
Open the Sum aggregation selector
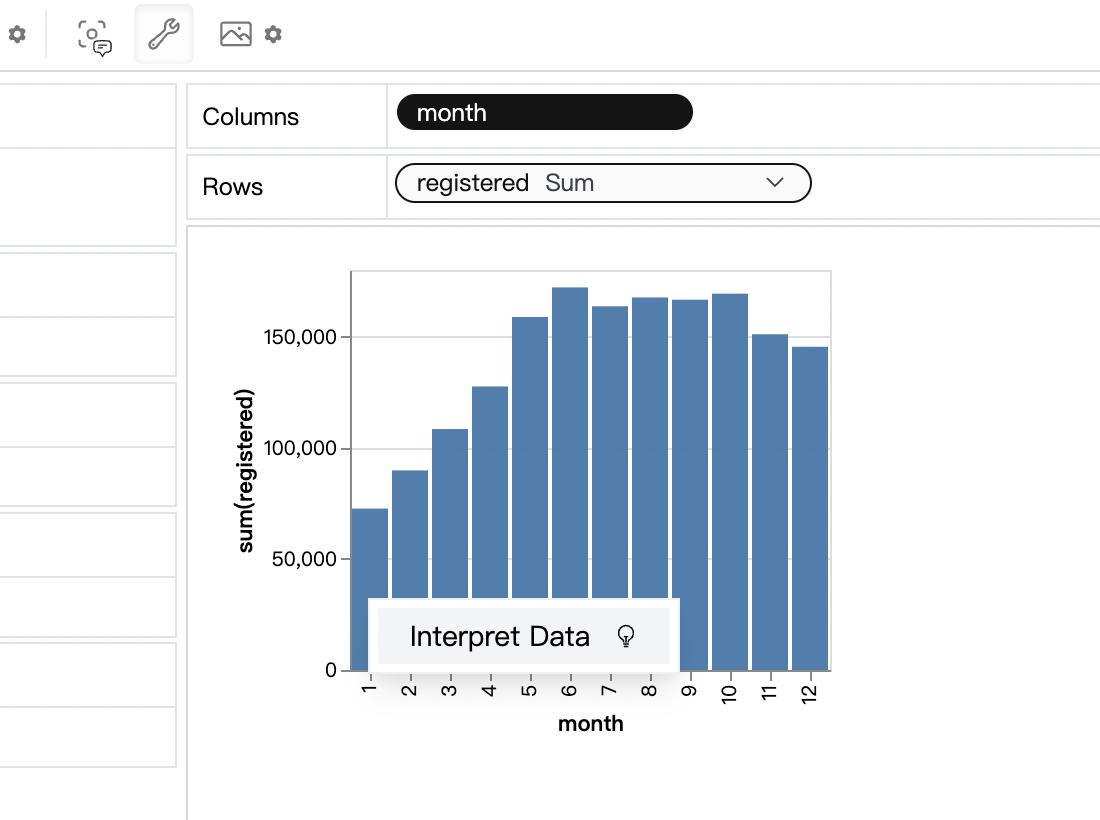point(570,183)
